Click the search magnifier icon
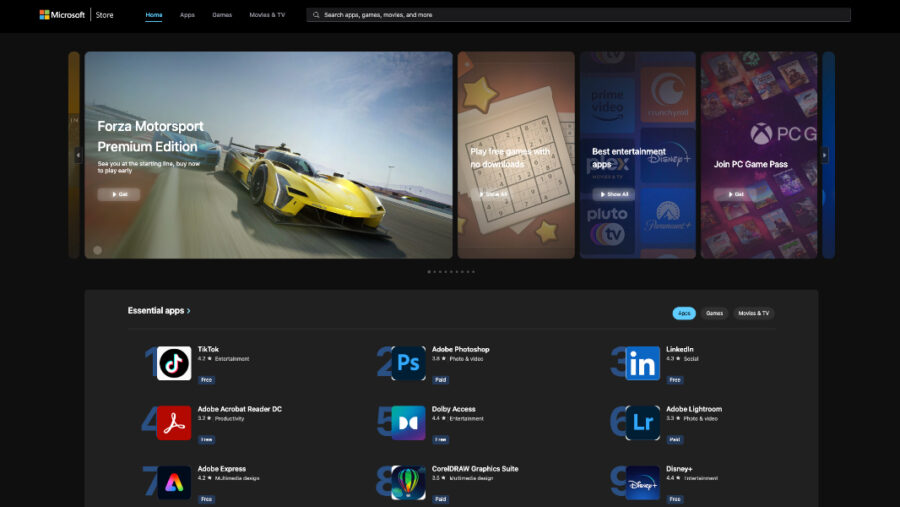Image resolution: width=900 pixels, height=507 pixels. [316, 15]
